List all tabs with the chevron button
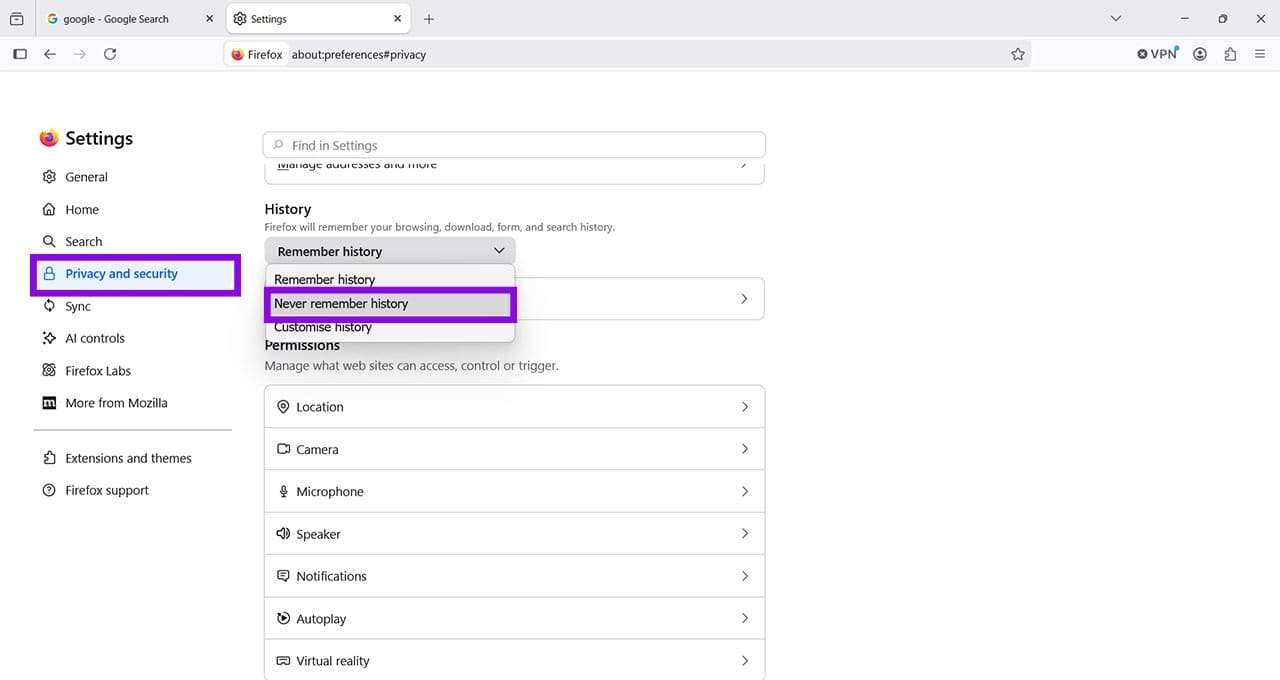This screenshot has width=1280, height=680. 1116,19
